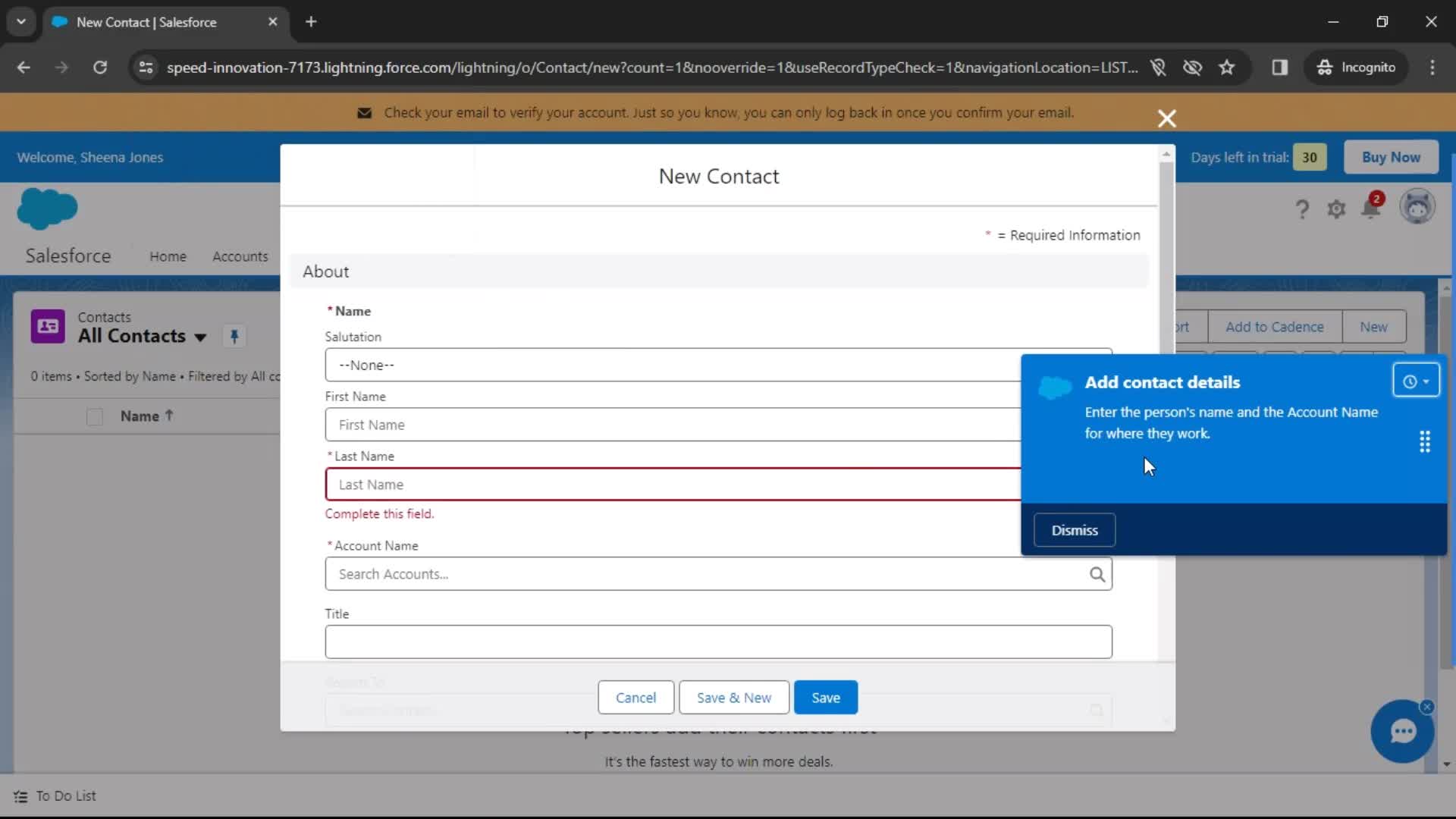The image size is (1456, 819).
Task: Open the tab search dropdown arrow
Action: (x=21, y=22)
